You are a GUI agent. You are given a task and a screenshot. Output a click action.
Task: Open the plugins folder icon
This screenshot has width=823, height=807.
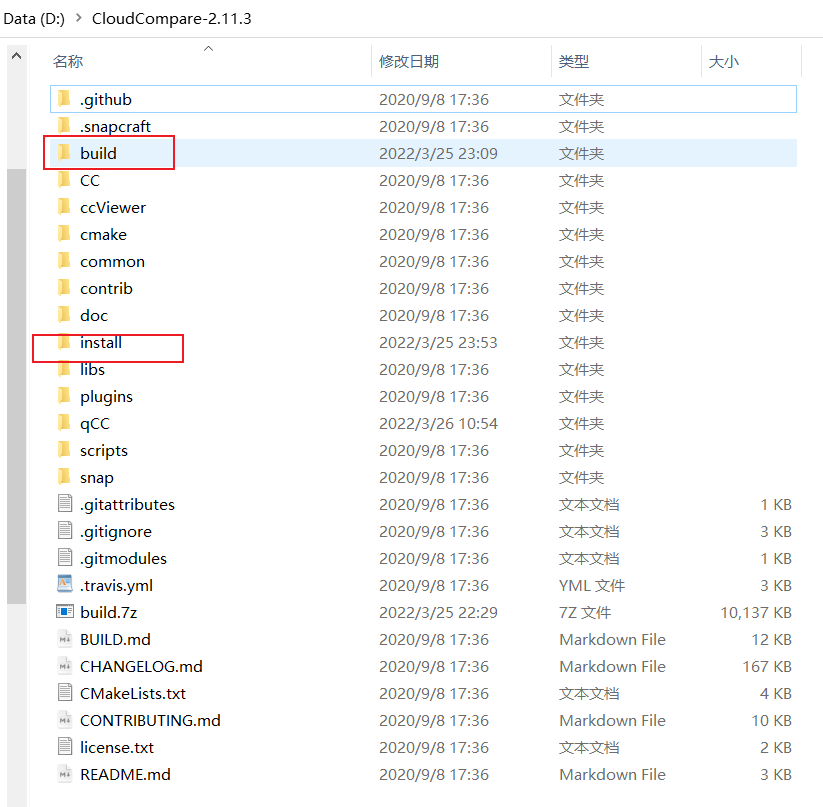(66, 396)
